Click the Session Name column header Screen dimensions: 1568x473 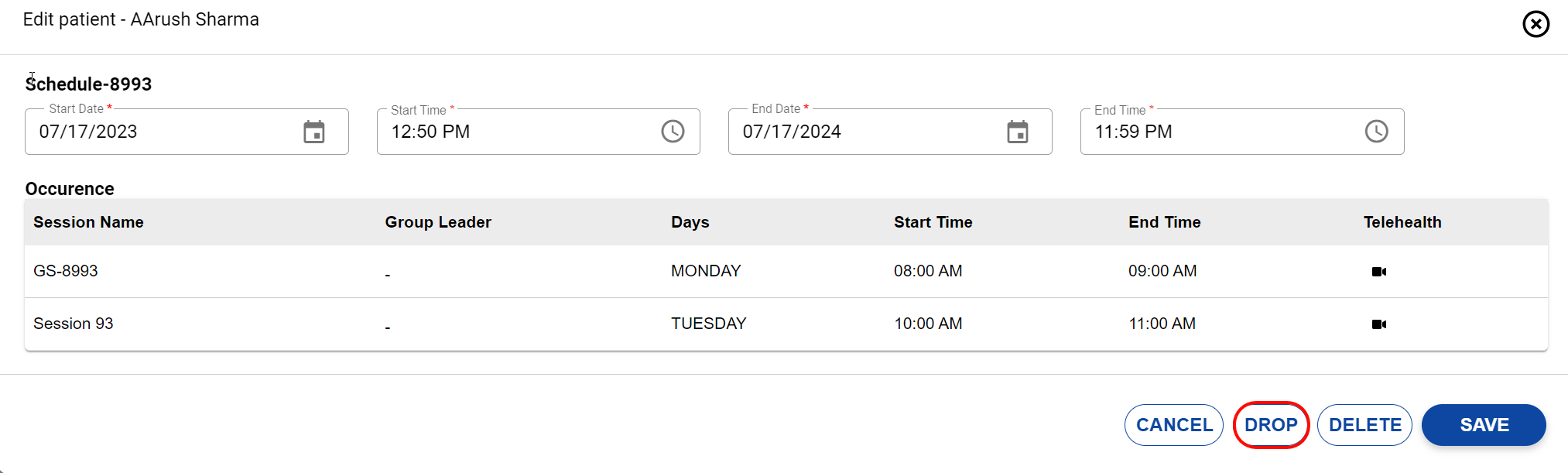88,222
